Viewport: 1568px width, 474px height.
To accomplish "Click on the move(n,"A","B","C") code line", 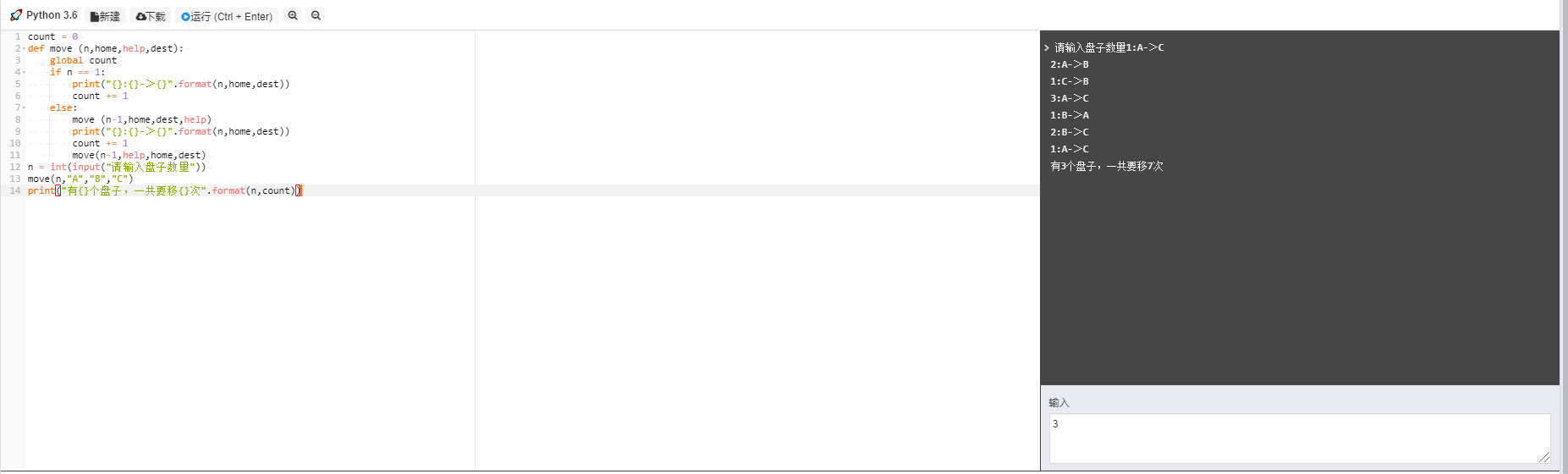I will pos(80,179).
